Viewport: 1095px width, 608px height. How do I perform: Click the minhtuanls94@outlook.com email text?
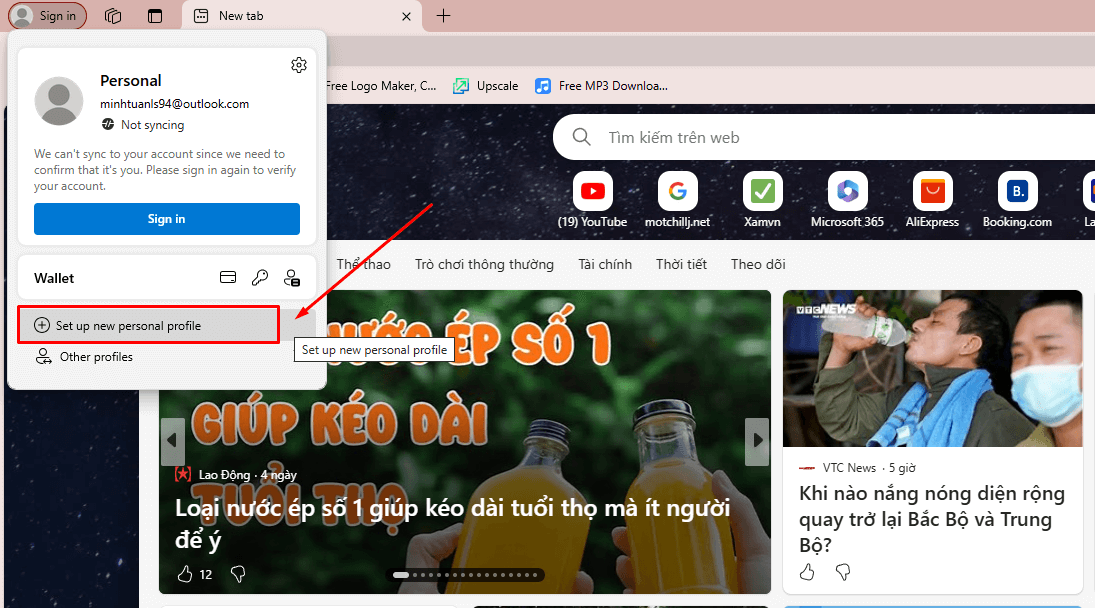coord(175,104)
